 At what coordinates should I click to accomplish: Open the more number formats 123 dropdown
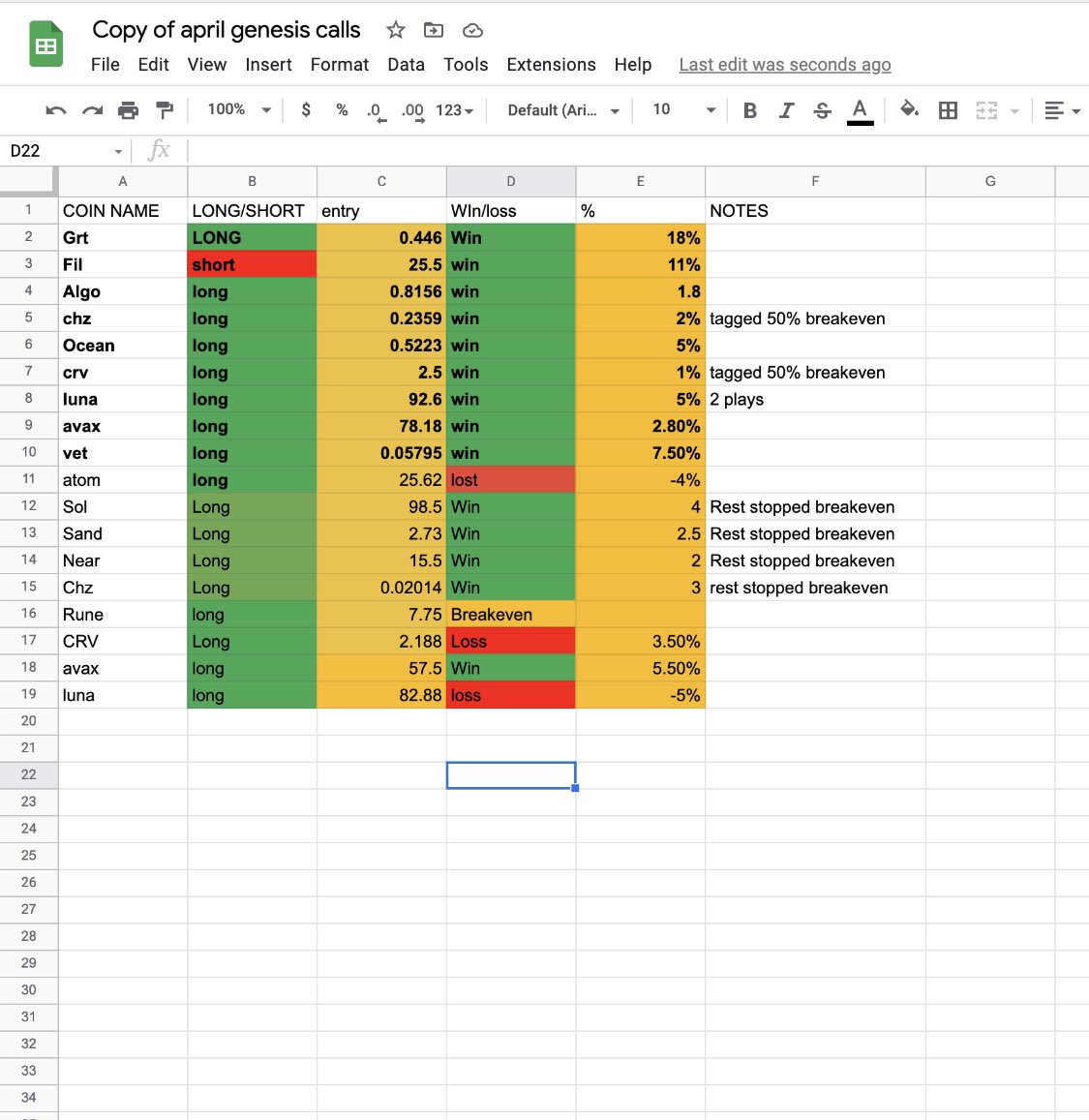pos(455,110)
